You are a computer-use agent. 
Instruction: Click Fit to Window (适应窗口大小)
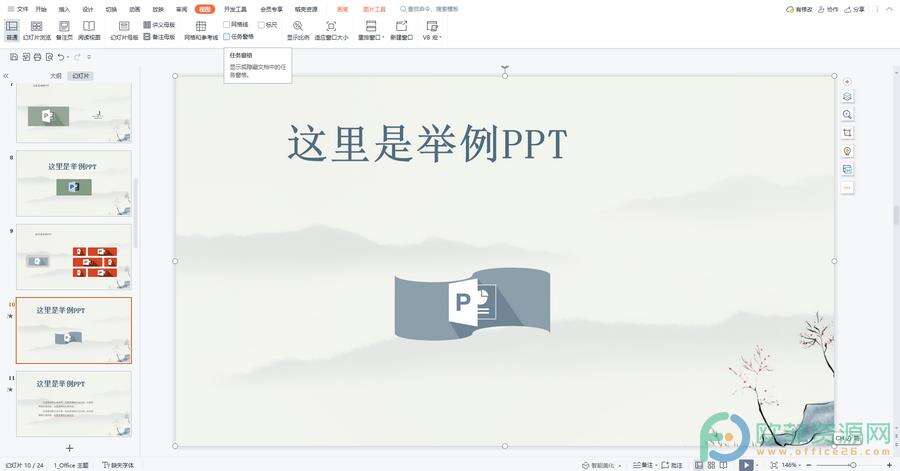click(331, 30)
